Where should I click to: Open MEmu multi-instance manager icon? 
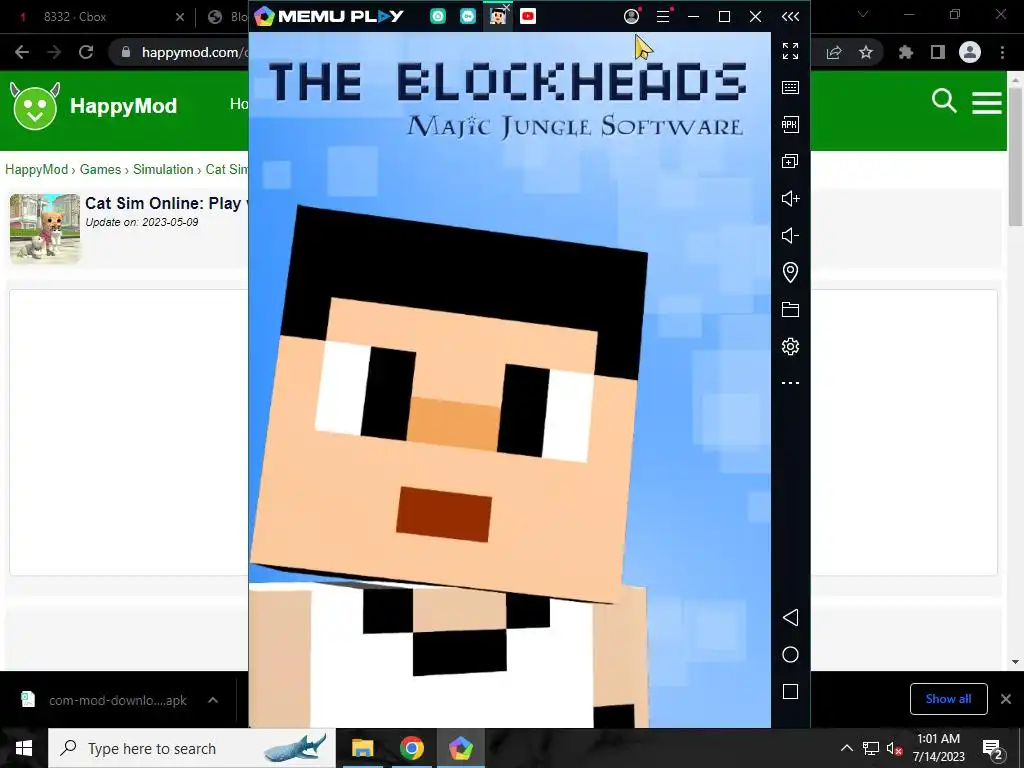[x=790, y=161]
